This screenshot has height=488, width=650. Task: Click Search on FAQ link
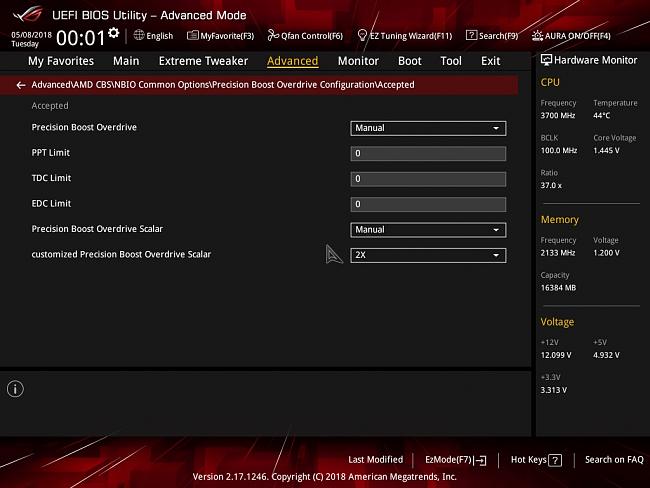point(614,459)
